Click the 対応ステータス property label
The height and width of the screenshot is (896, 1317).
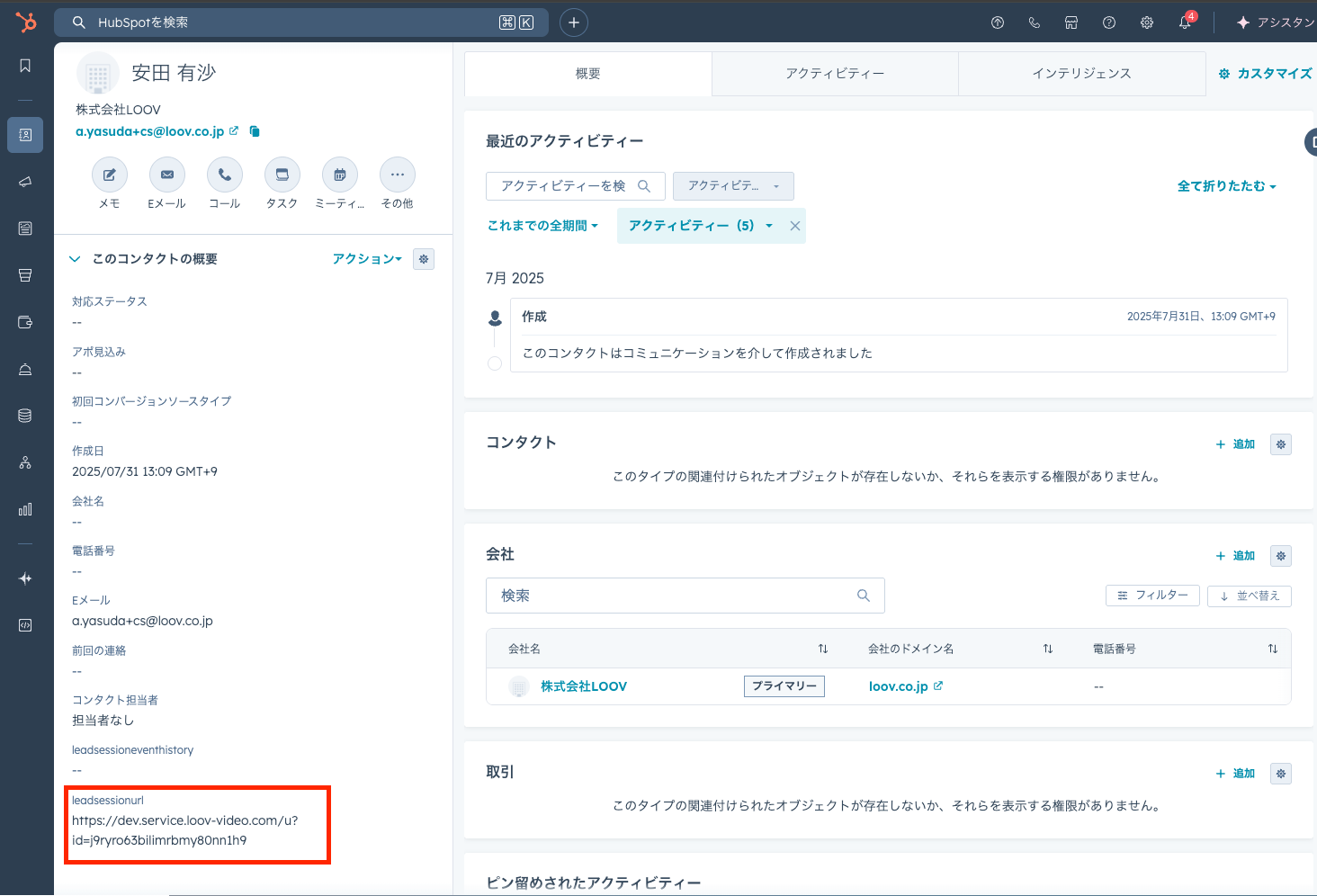click(x=110, y=301)
